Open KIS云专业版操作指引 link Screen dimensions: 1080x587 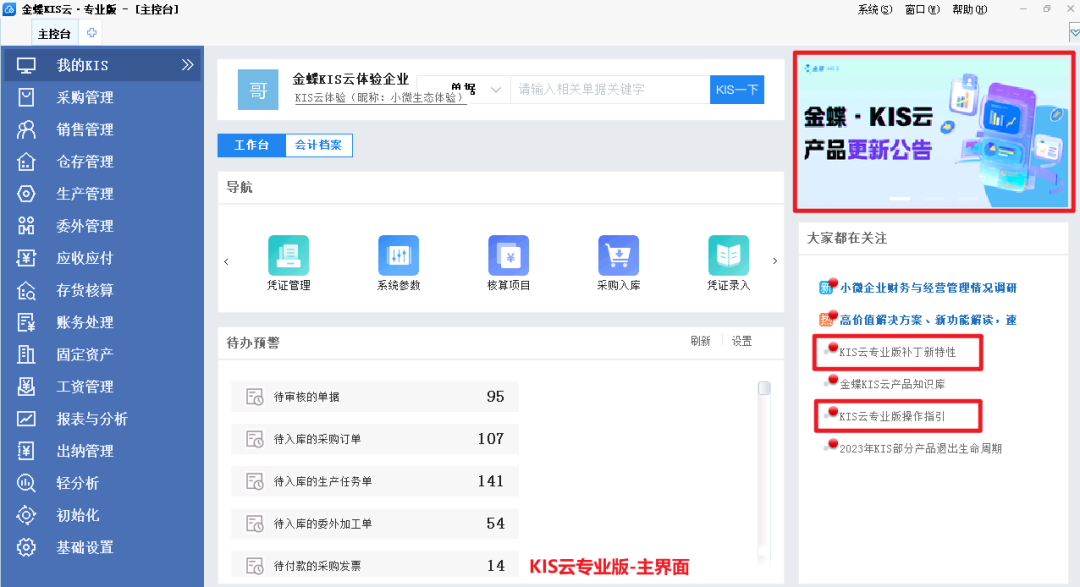point(892,416)
